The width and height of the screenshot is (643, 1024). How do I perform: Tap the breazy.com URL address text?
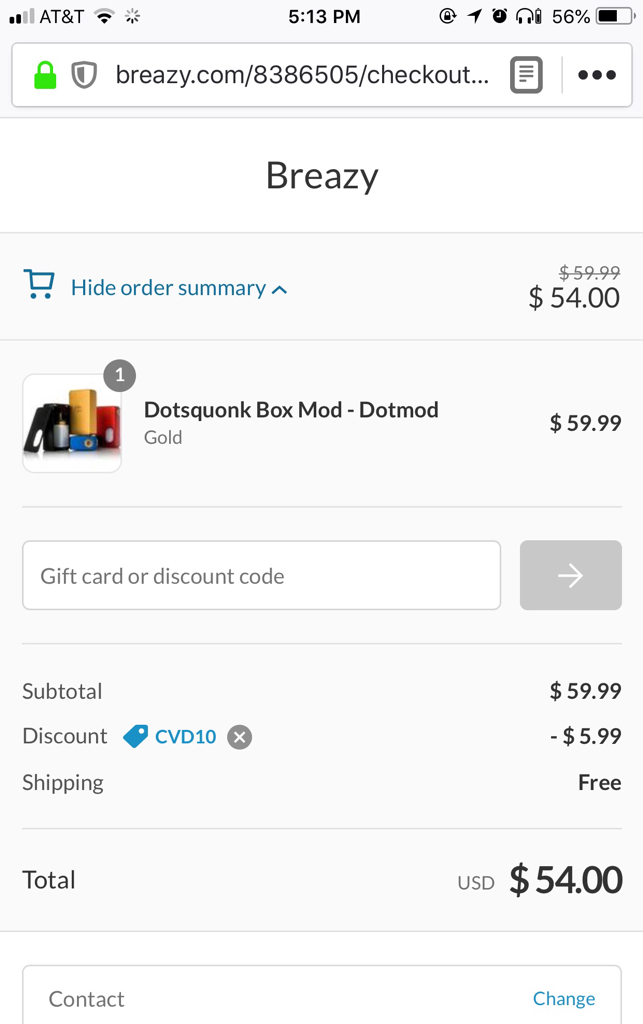302,75
